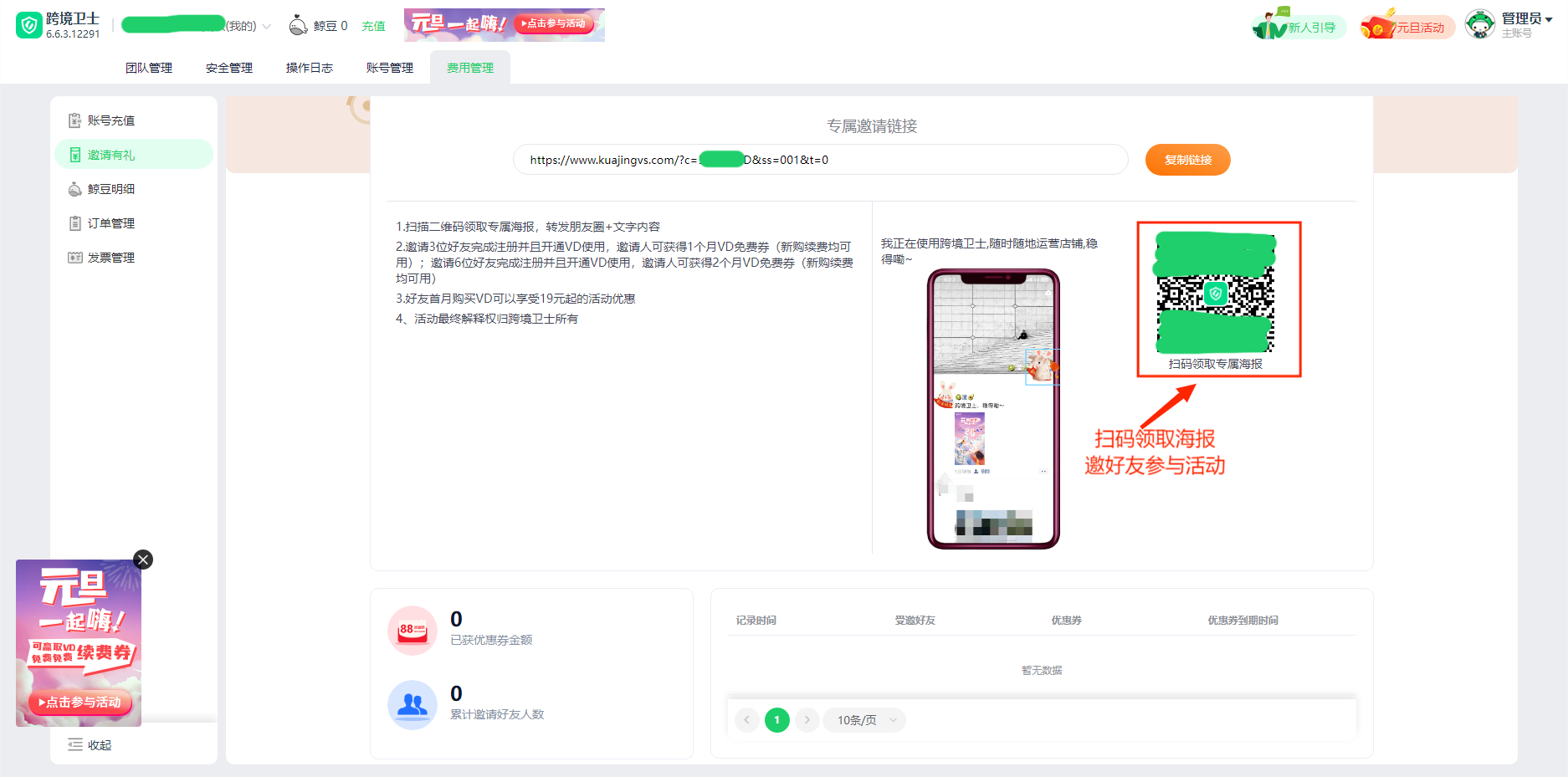Click the 暂无数据 empty table message
Image resolution: width=1568 pixels, height=777 pixels.
(1042, 671)
